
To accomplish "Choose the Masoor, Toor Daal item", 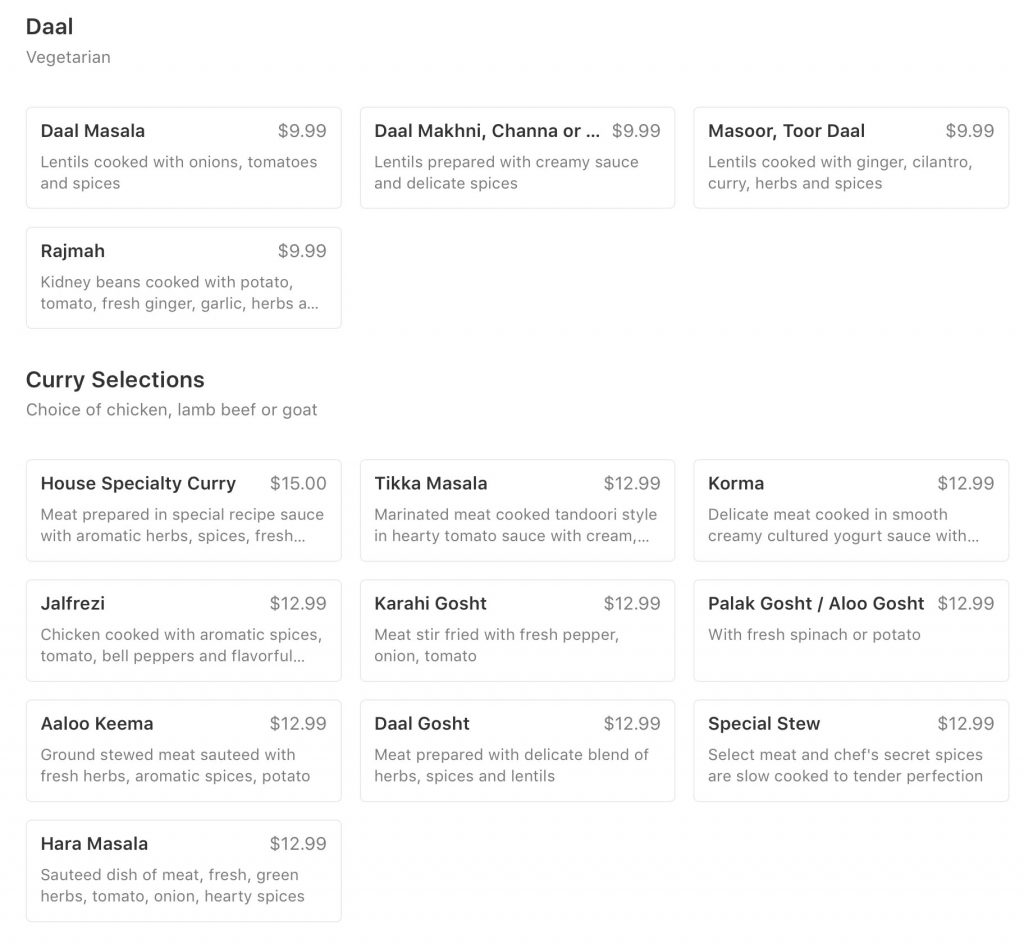I will [x=851, y=157].
